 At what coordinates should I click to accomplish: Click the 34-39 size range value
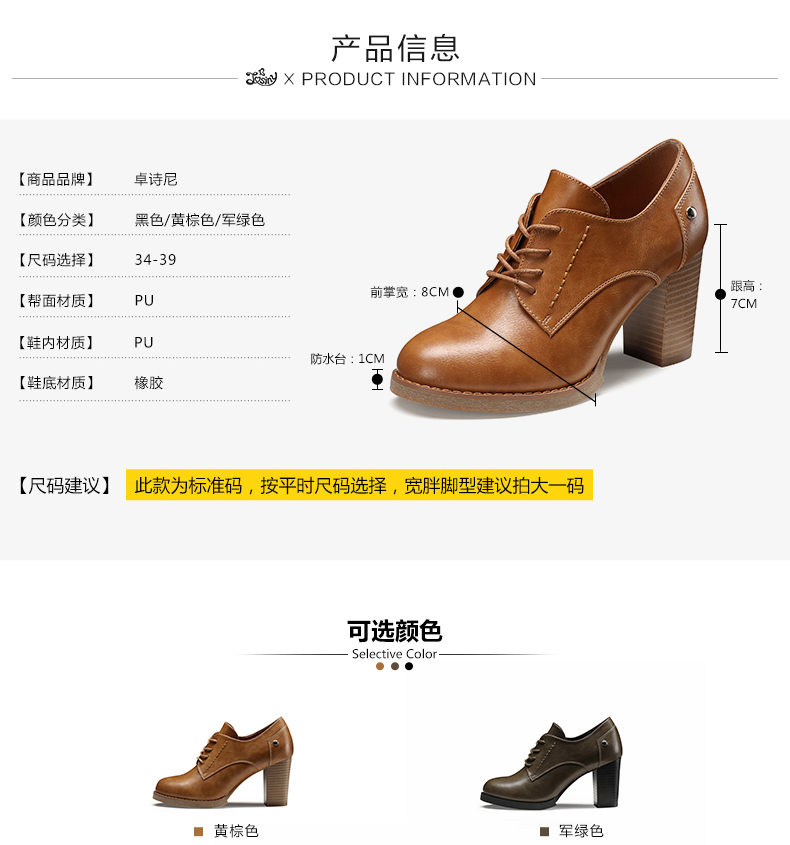click(155, 260)
